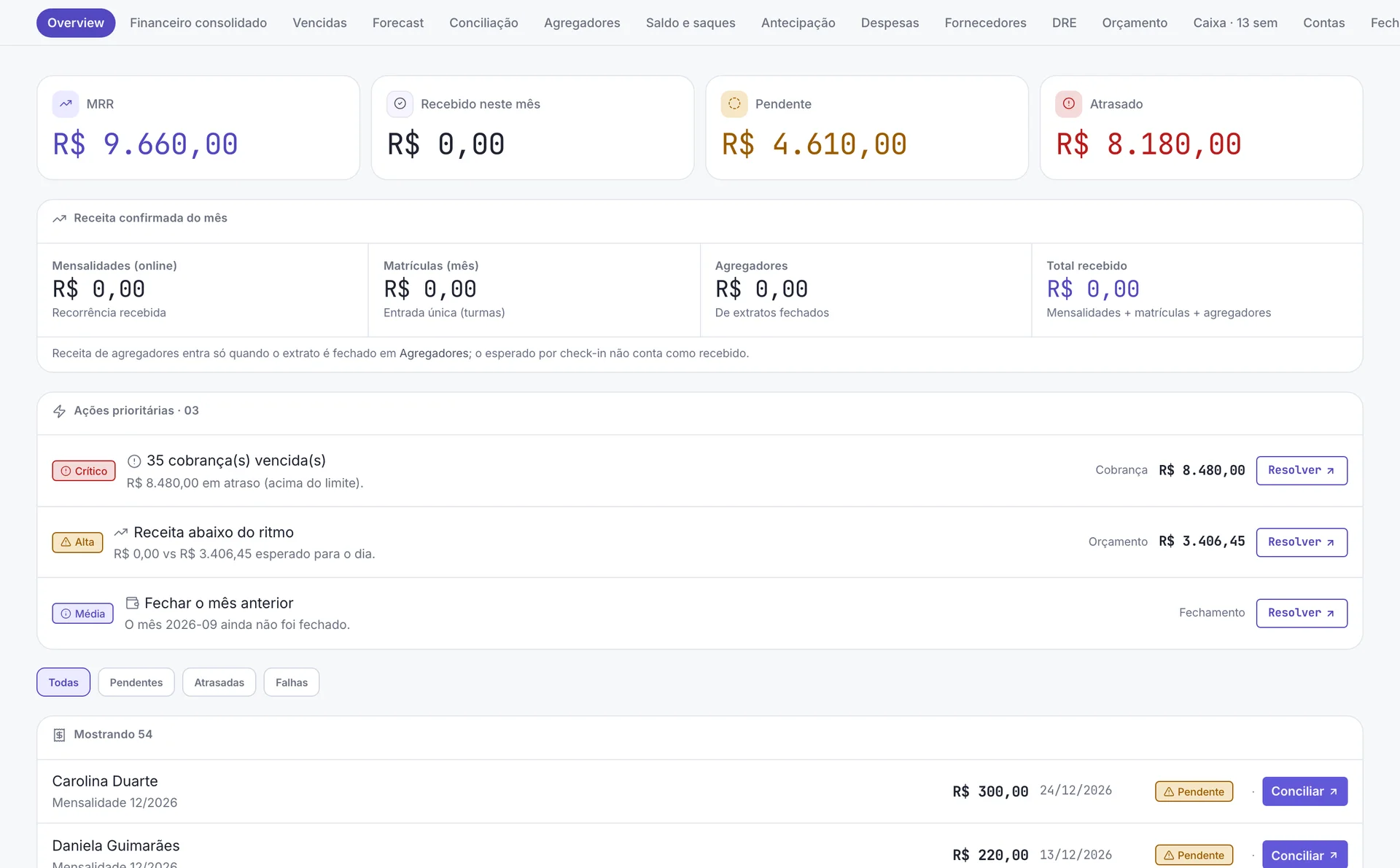
Task: Resolve the Fechar o mês anterior action
Action: point(1302,613)
